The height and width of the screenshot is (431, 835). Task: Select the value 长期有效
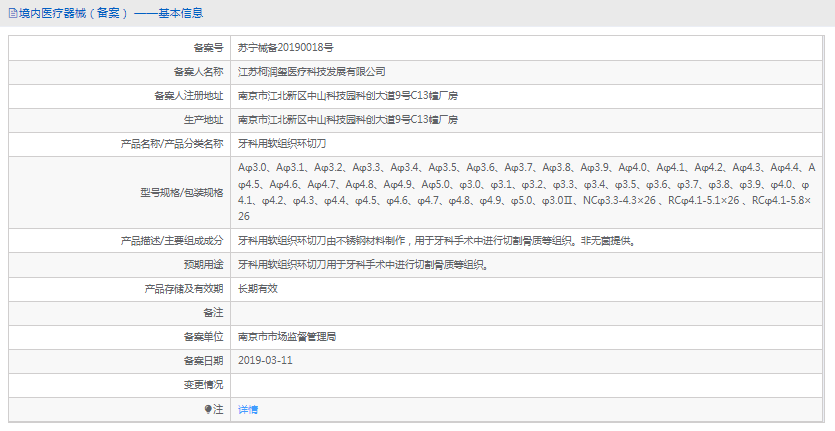pos(258,289)
